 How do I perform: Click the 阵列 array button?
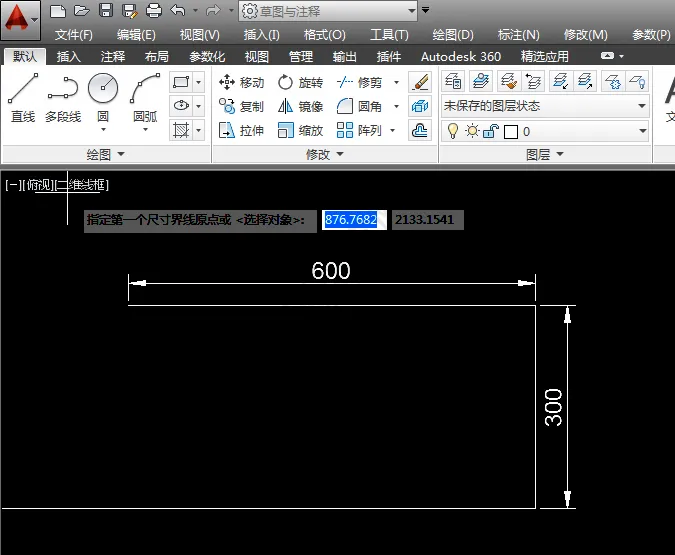(359, 130)
